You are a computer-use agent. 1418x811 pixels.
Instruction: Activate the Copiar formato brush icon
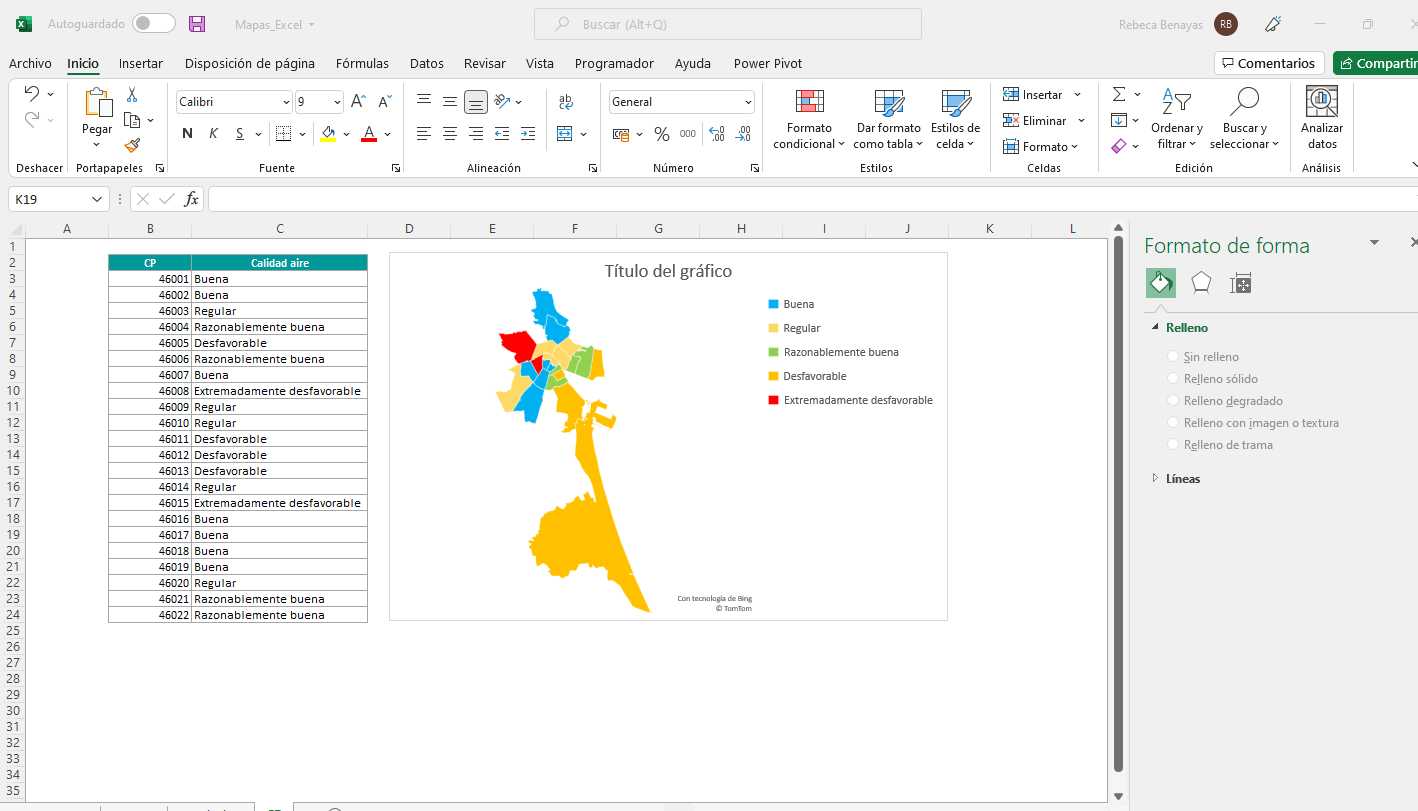[131, 146]
